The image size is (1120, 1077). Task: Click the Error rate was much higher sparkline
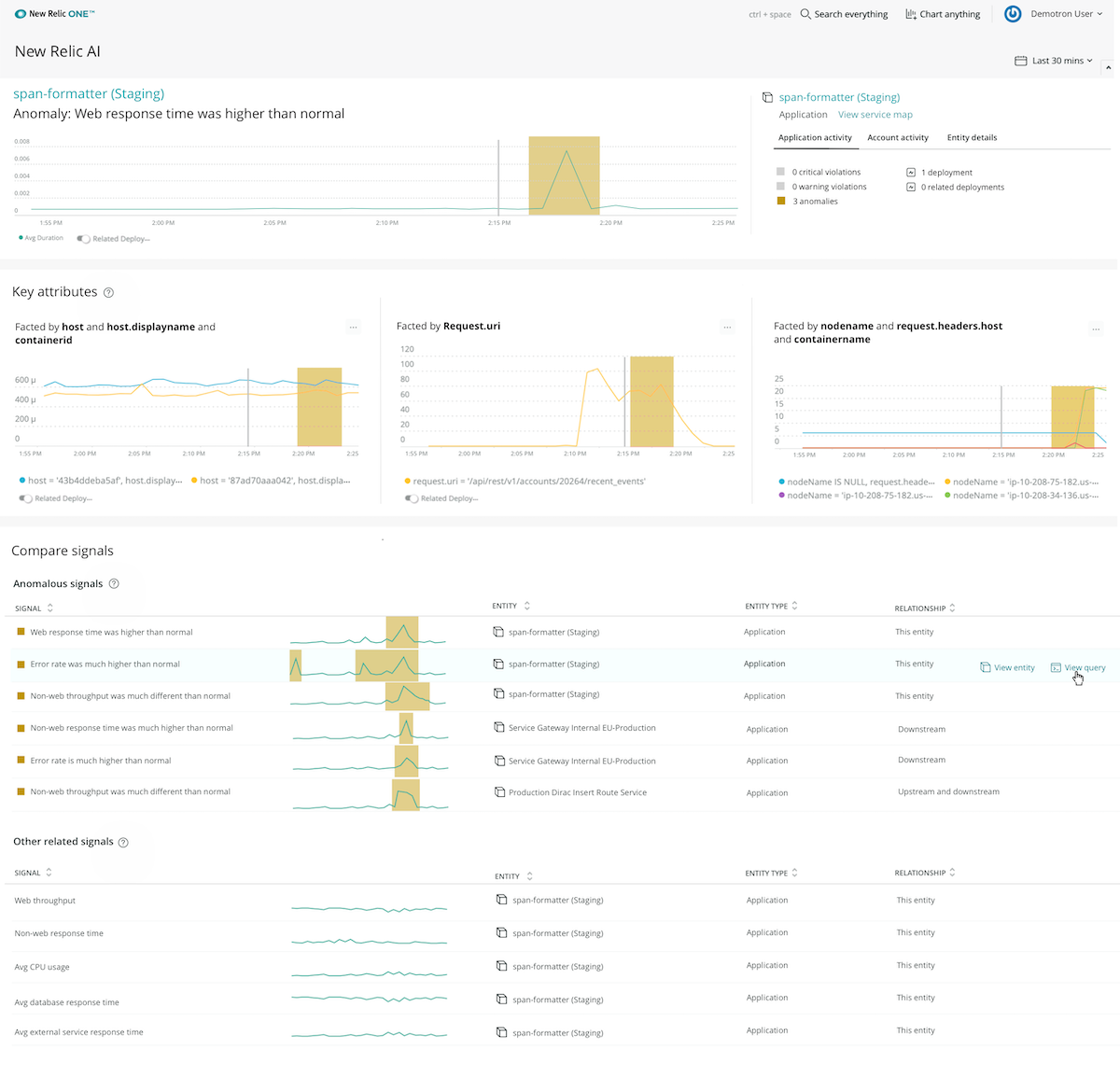coord(369,665)
